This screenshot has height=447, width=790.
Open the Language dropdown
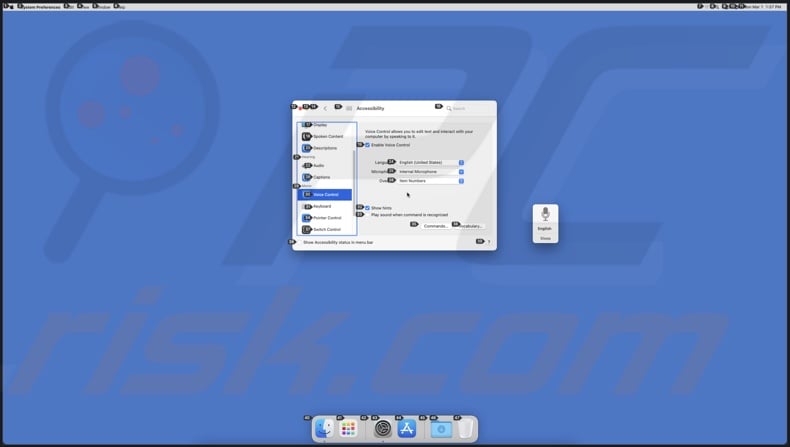tap(430, 162)
